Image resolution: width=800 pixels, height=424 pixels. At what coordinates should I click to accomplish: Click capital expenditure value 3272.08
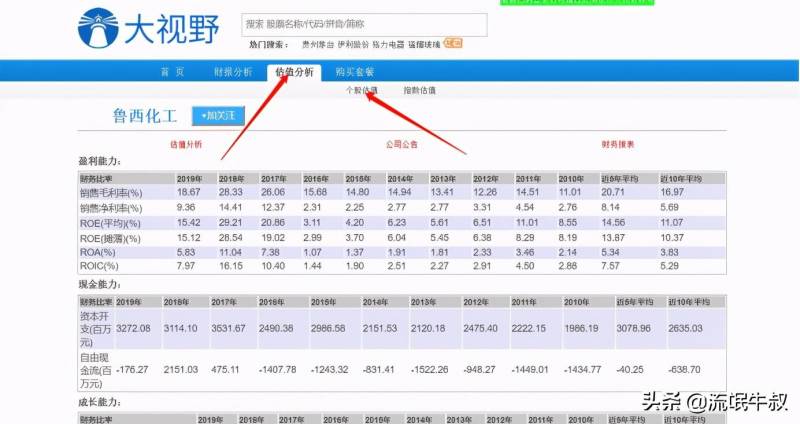point(133,329)
